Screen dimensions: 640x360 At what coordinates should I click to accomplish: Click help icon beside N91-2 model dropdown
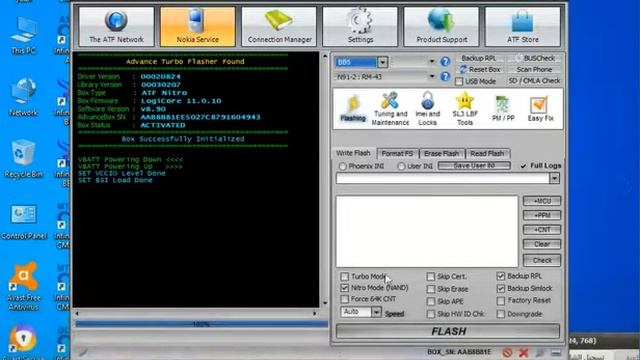445,77
